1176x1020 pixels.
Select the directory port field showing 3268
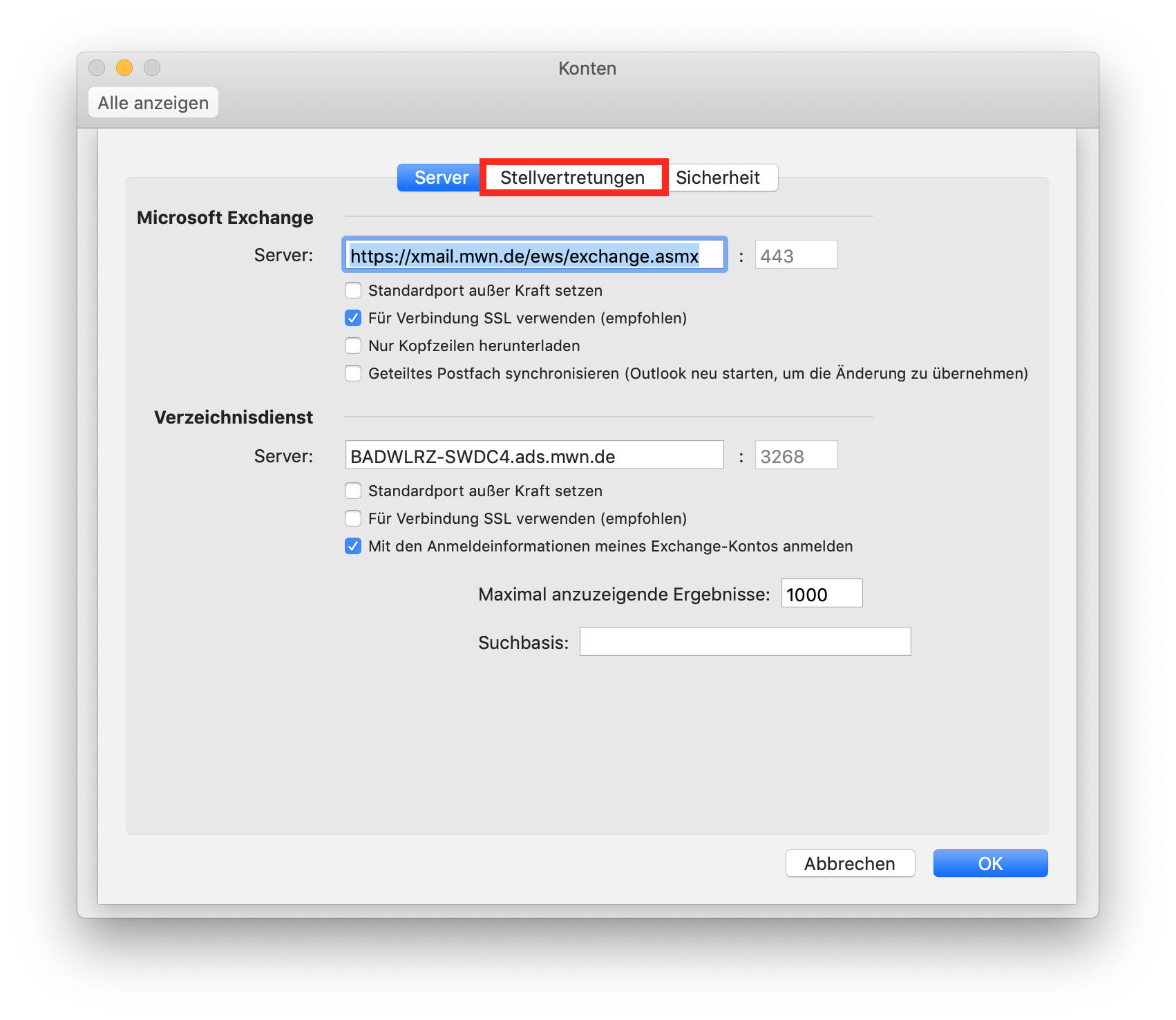(795, 455)
